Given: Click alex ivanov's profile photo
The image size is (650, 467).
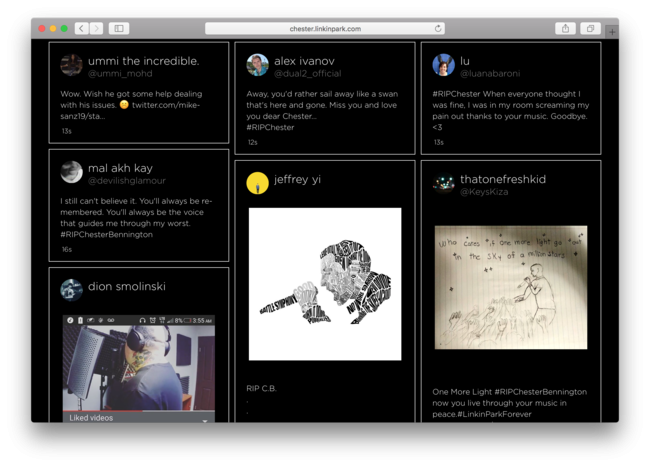Looking at the screenshot, I should 257,65.
